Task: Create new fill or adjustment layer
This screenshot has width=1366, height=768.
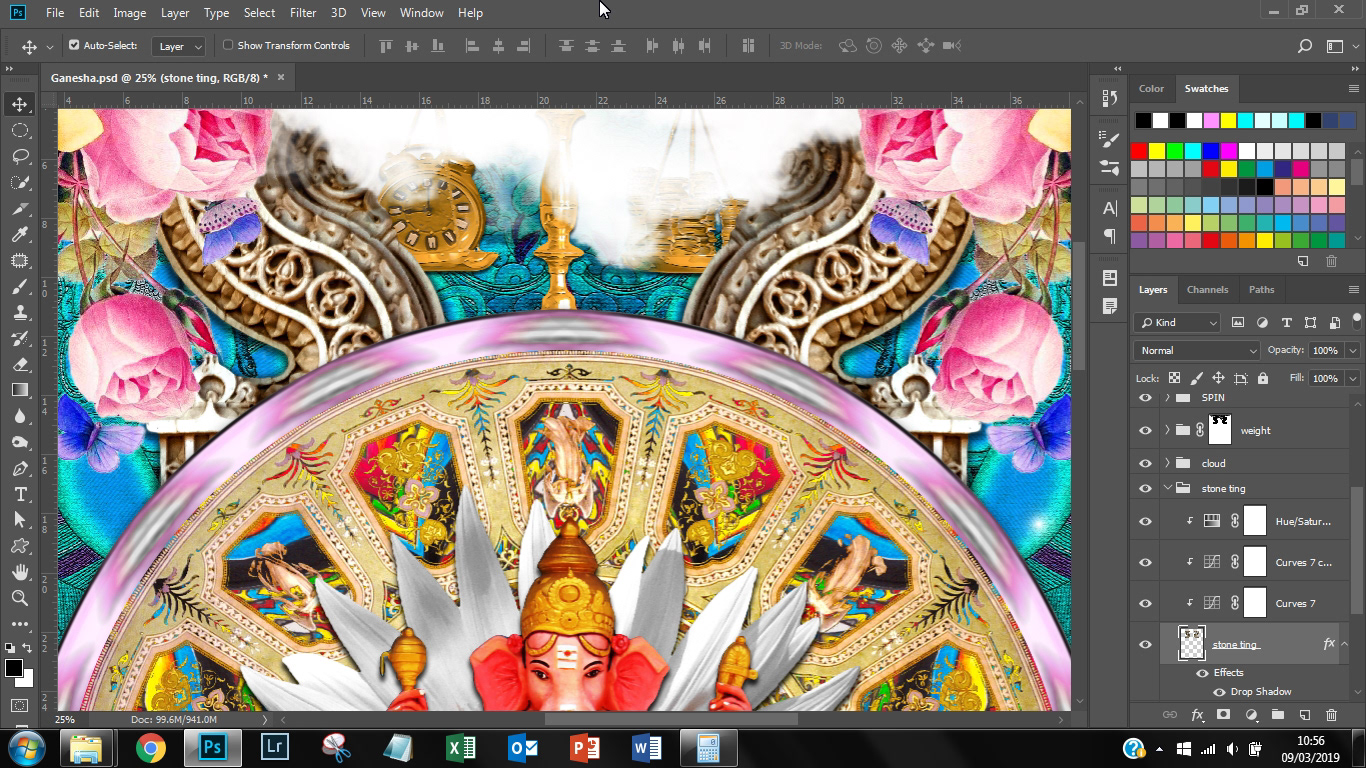Action: click(1251, 715)
